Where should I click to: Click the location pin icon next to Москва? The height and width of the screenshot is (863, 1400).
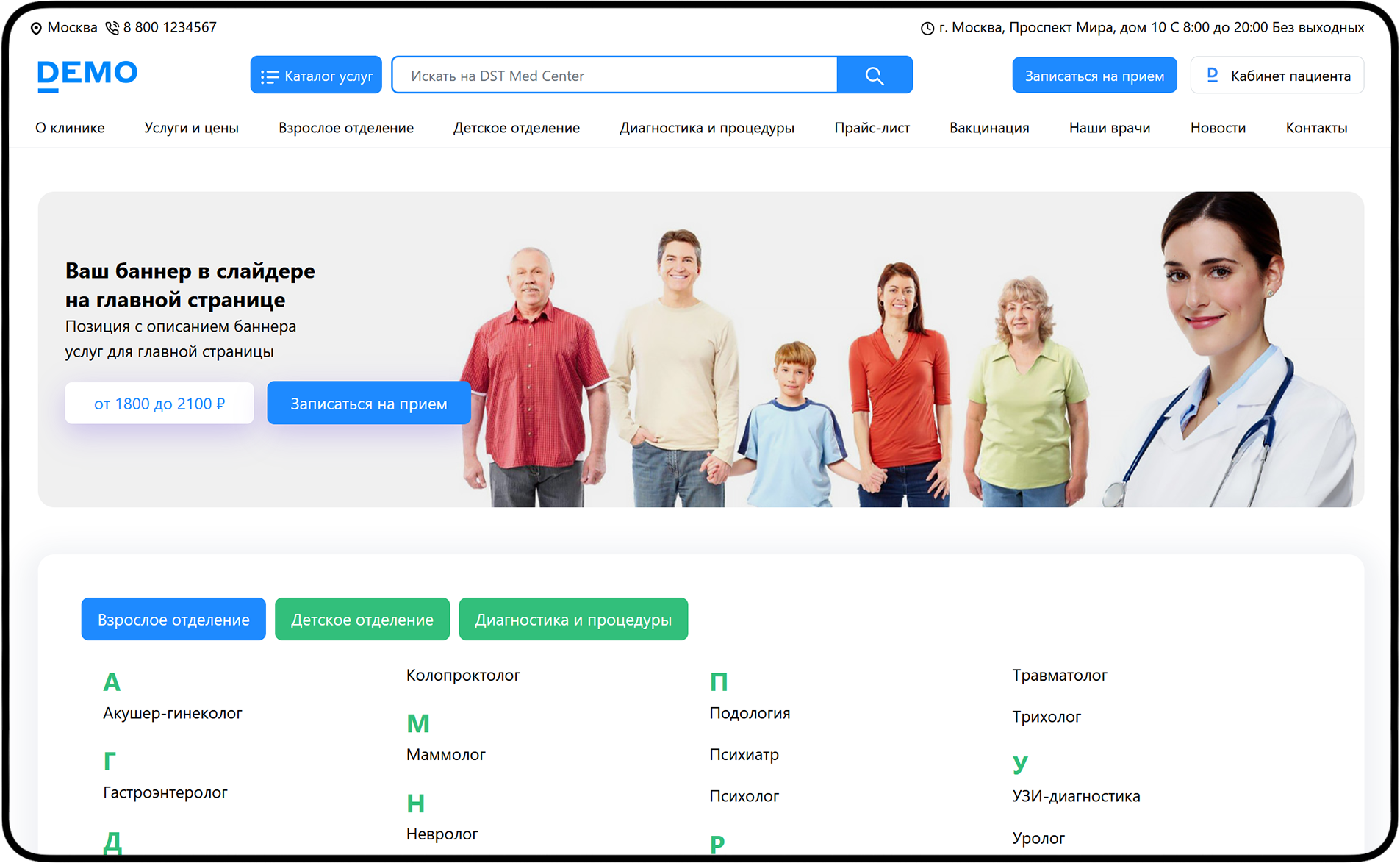[x=36, y=28]
